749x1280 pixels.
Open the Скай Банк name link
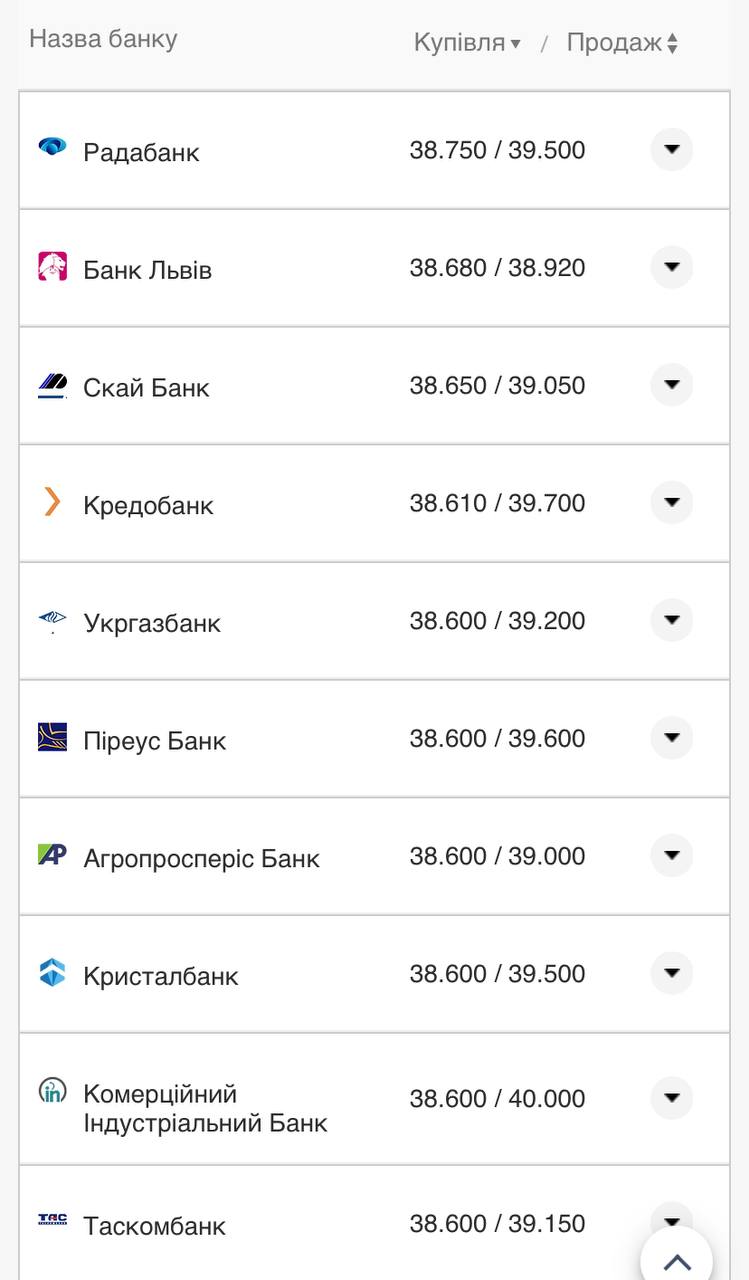coord(146,388)
